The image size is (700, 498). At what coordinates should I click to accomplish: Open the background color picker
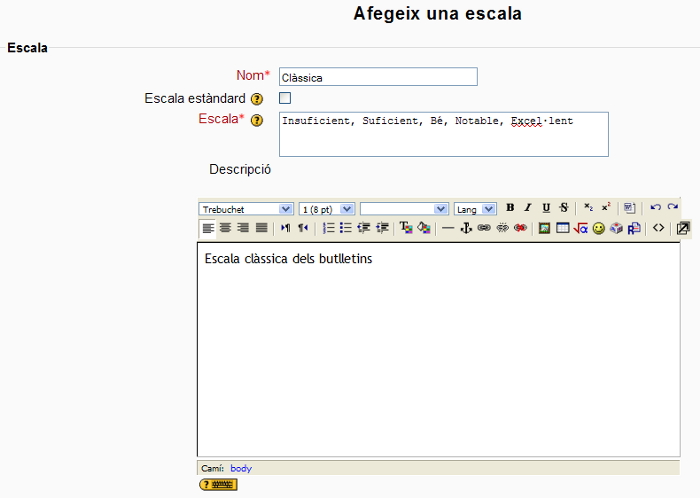424,228
